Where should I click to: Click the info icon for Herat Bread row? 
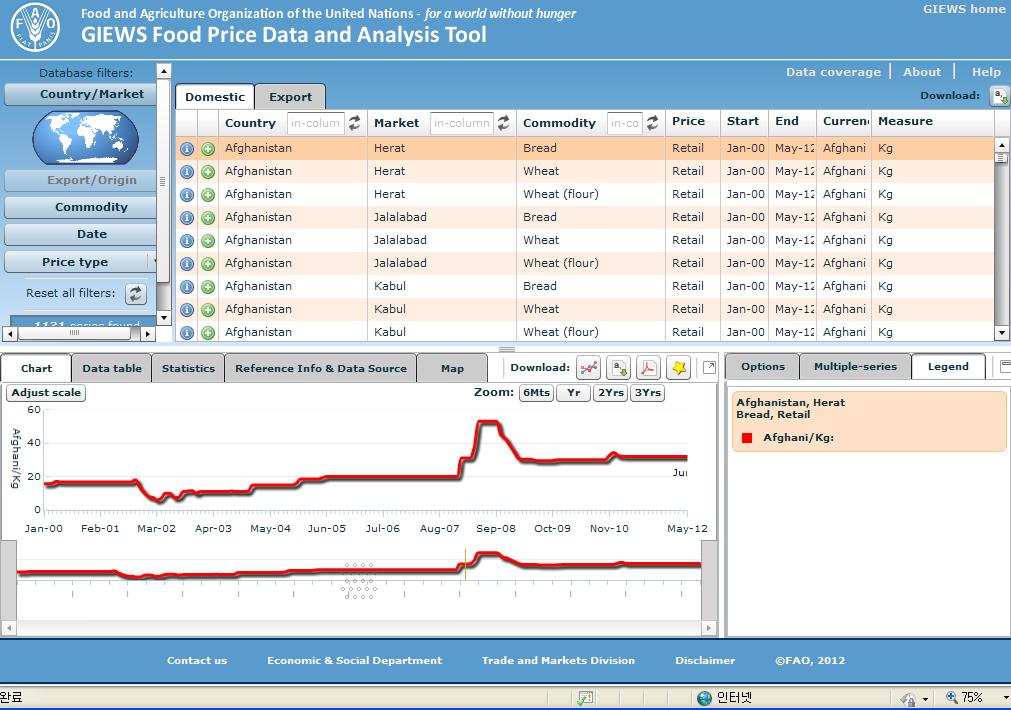tap(187, 149)
